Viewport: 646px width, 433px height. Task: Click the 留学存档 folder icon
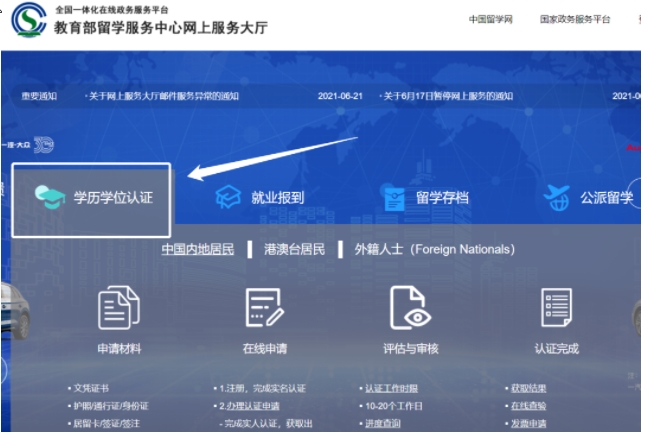(394, 198)
